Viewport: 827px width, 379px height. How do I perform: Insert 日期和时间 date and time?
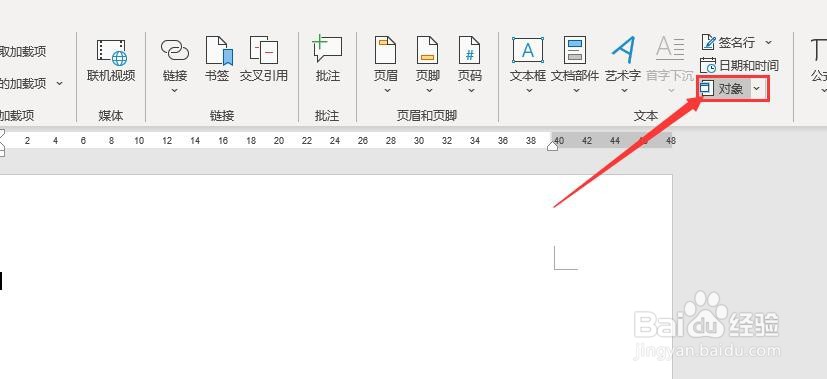739,65
